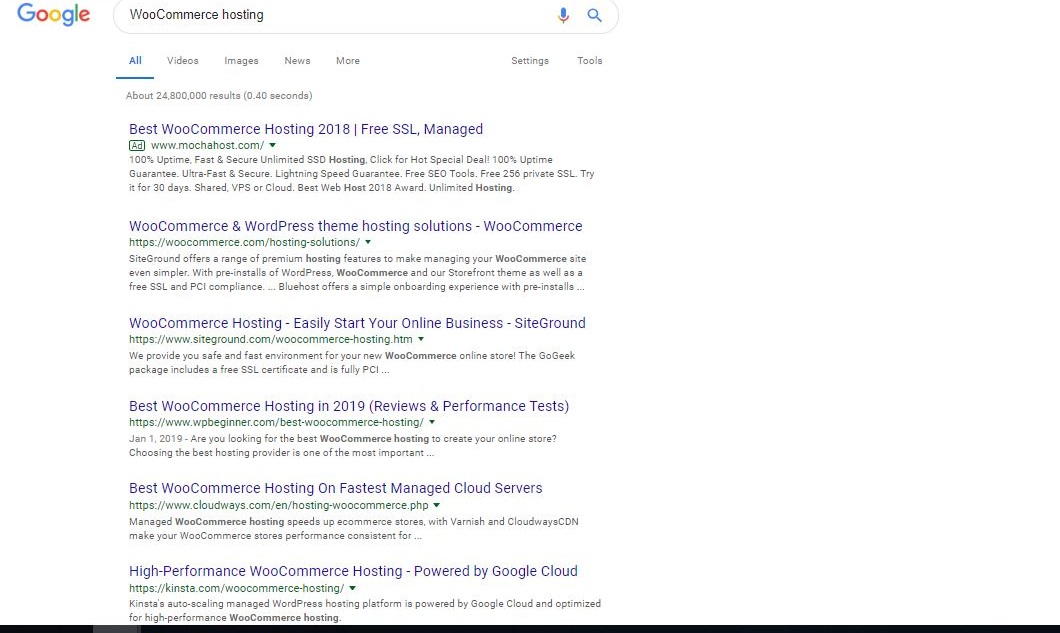
Task: Expand arrow next to woocommerce.com/hosting-solutions URL
Action: (368, 242)
